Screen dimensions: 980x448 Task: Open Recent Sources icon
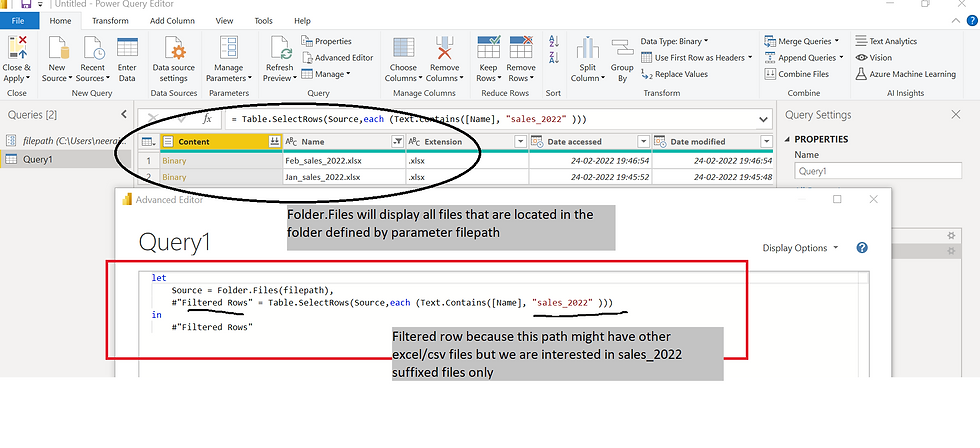point(92,48)
